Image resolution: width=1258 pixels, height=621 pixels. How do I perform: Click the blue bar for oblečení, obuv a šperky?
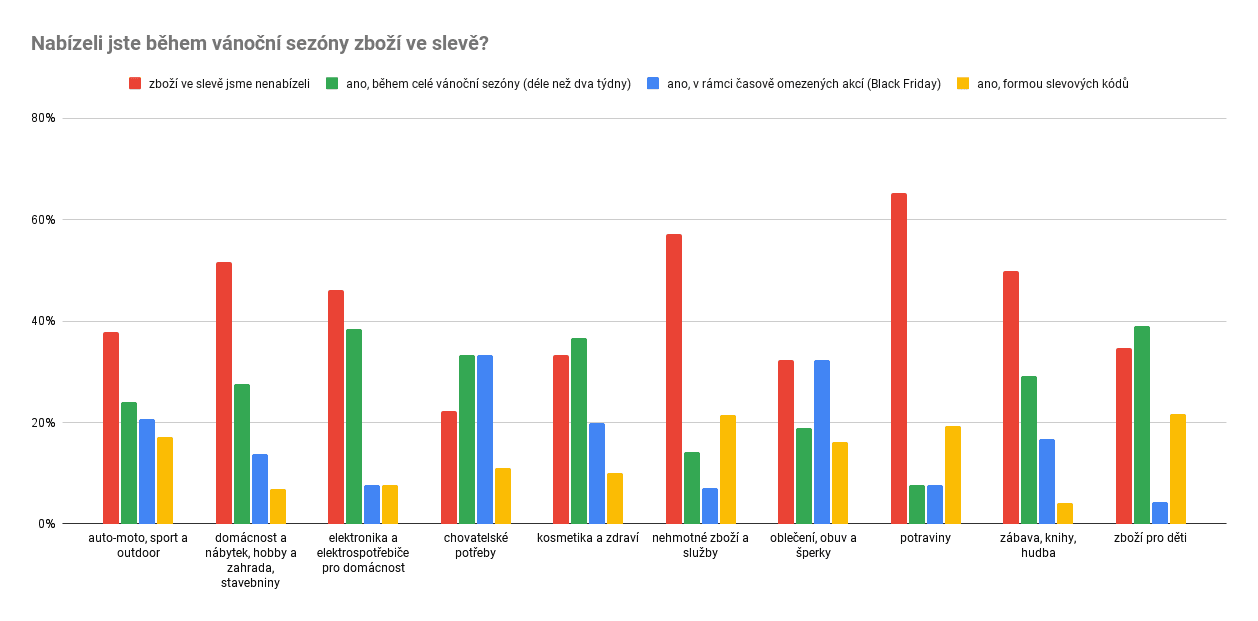[822, 441]
